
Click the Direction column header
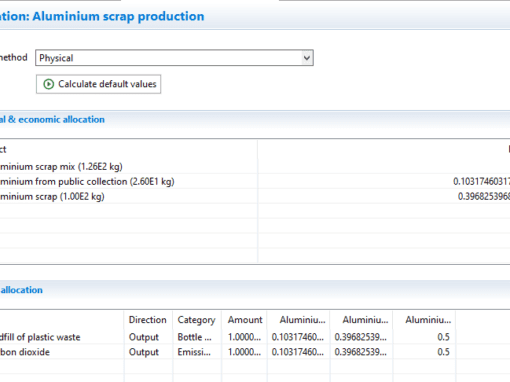(148, 320)
